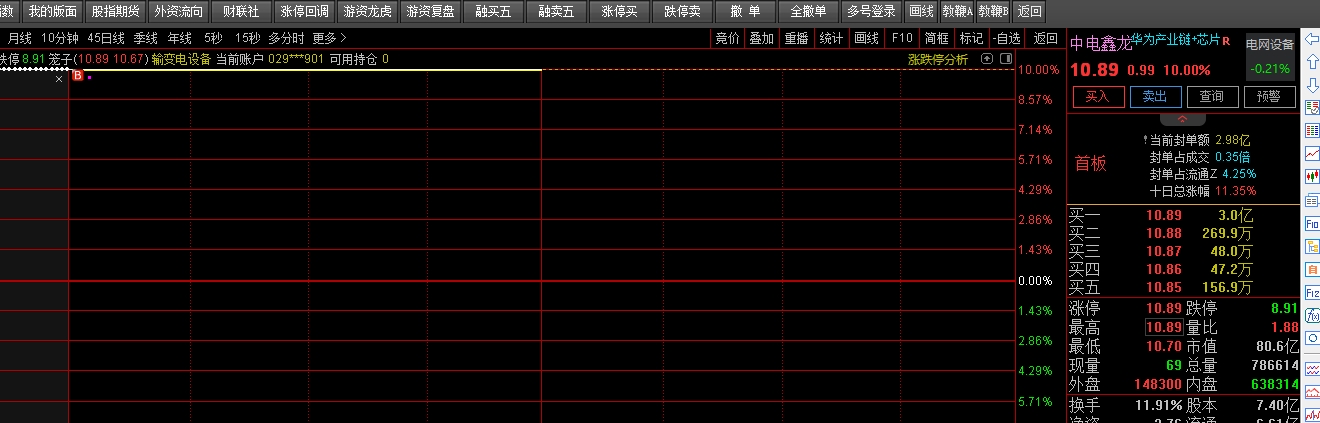Screen dimensions: 1320x423
Task: Click the 全撤单 toolbar button
Action: pos(808,12)
